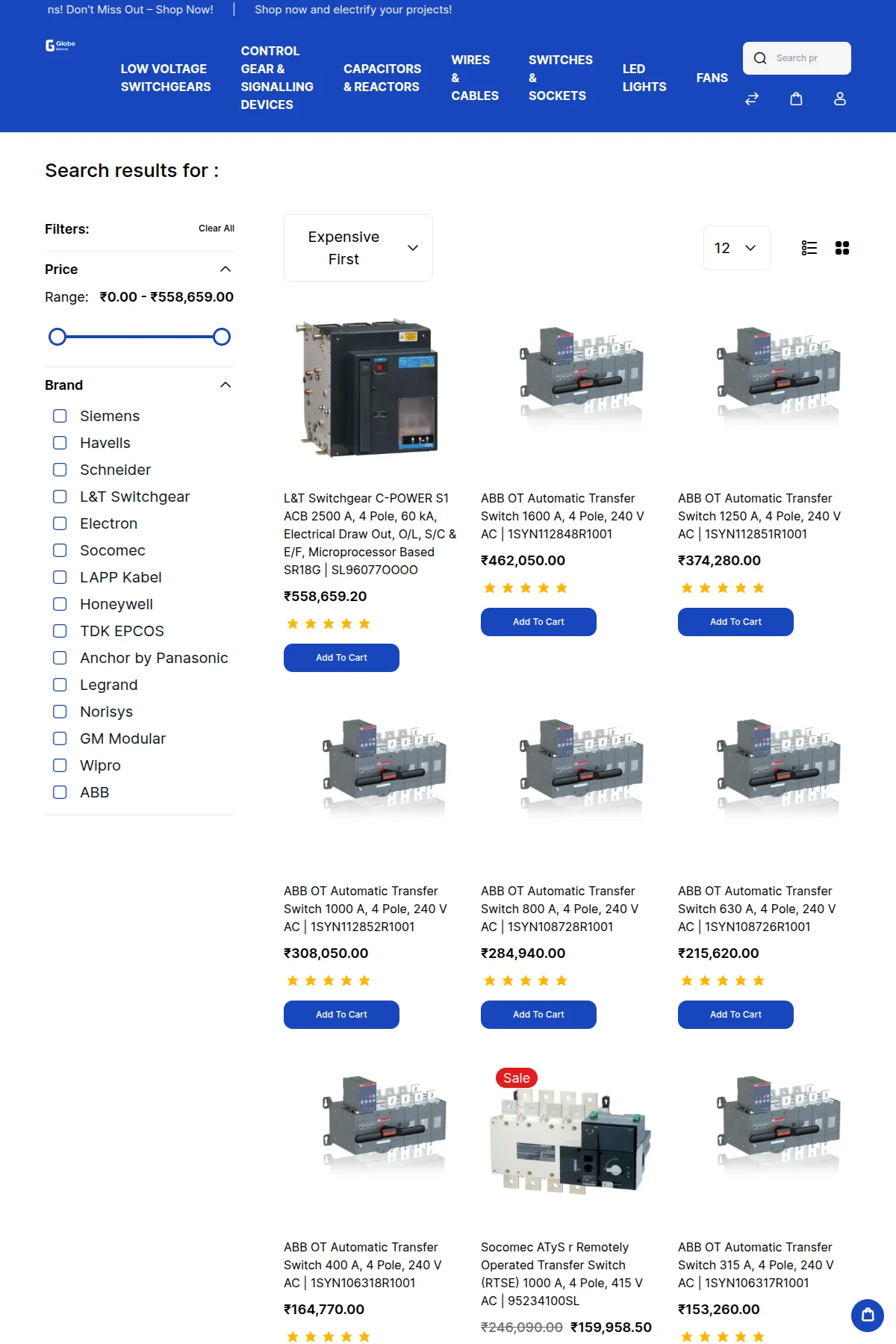Click star rating under ₹284,940.00 product
This screenshot has width=896, height=1344.
coord(526,980)
